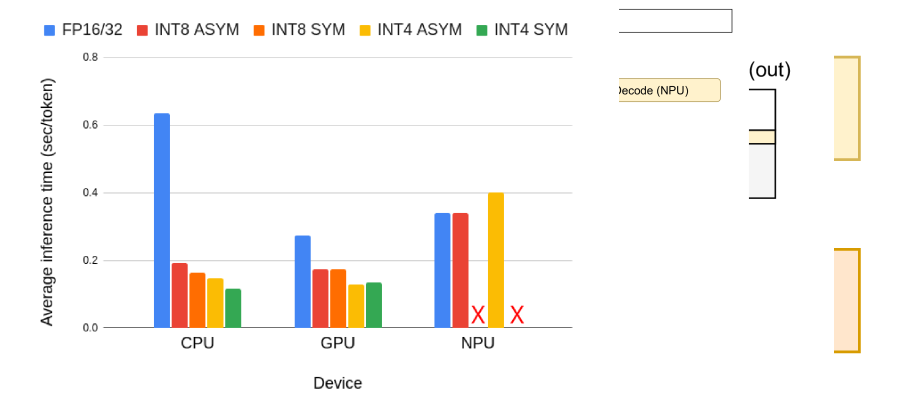This screenshot has width=900, height=412.
Task: Click the last red X marker on NPU
Action: [x=517, y=315]
